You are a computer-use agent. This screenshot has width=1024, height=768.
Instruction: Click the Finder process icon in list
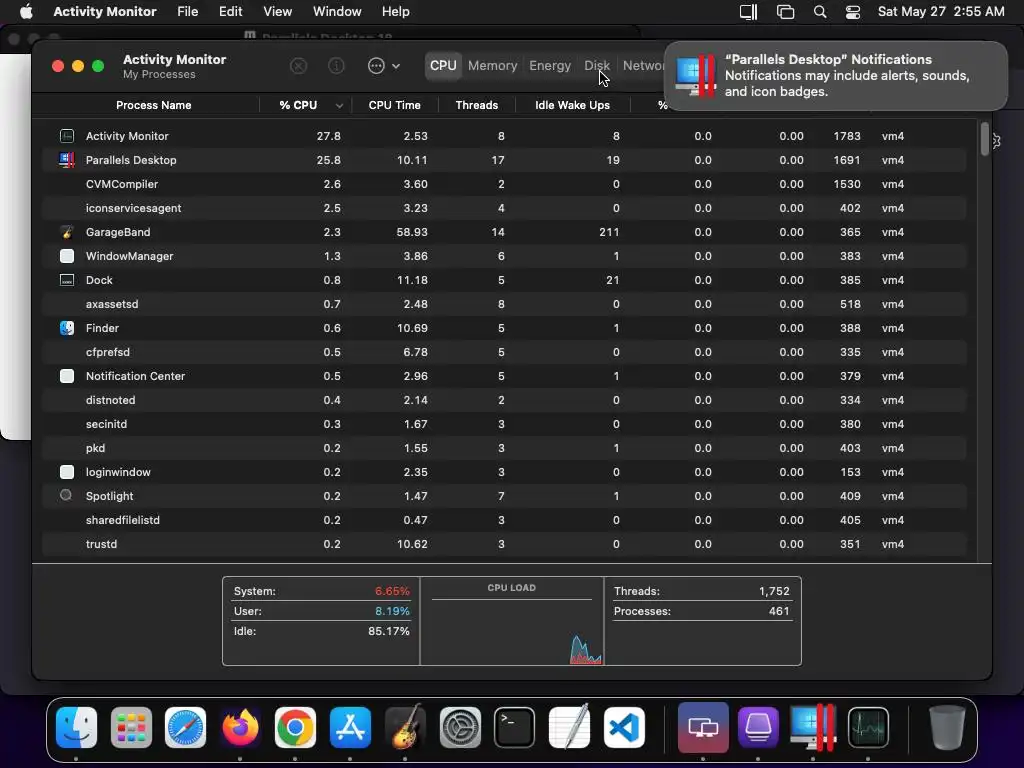point(67,328)
